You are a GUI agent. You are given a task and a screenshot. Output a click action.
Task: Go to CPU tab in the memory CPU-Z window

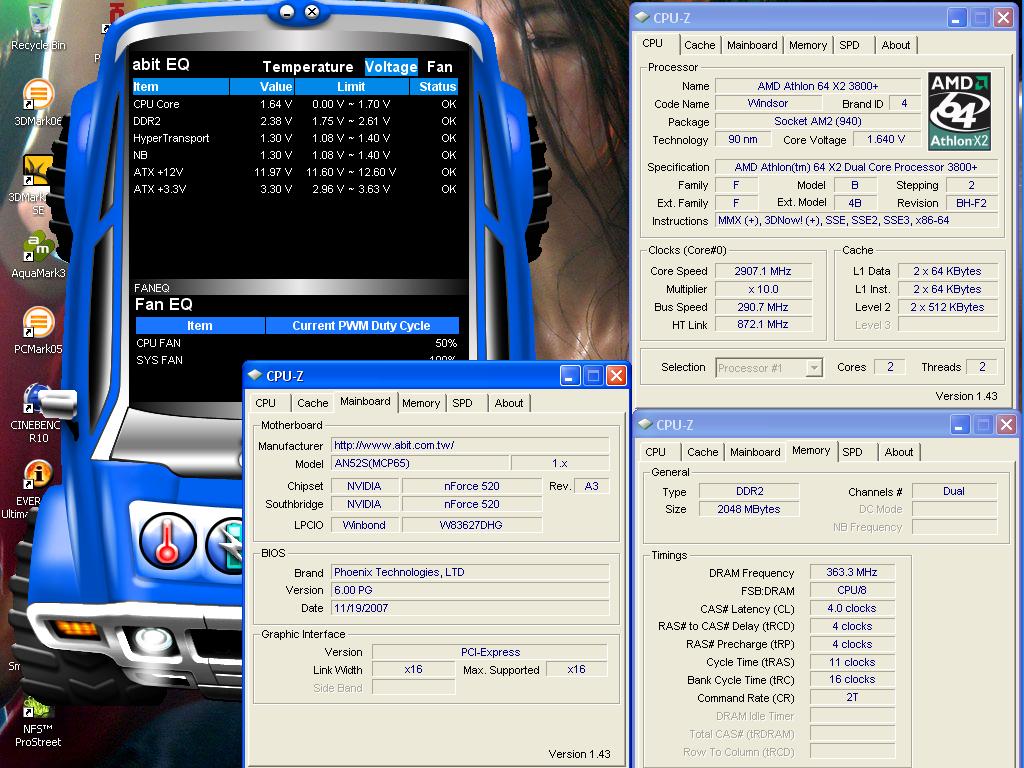655,452
